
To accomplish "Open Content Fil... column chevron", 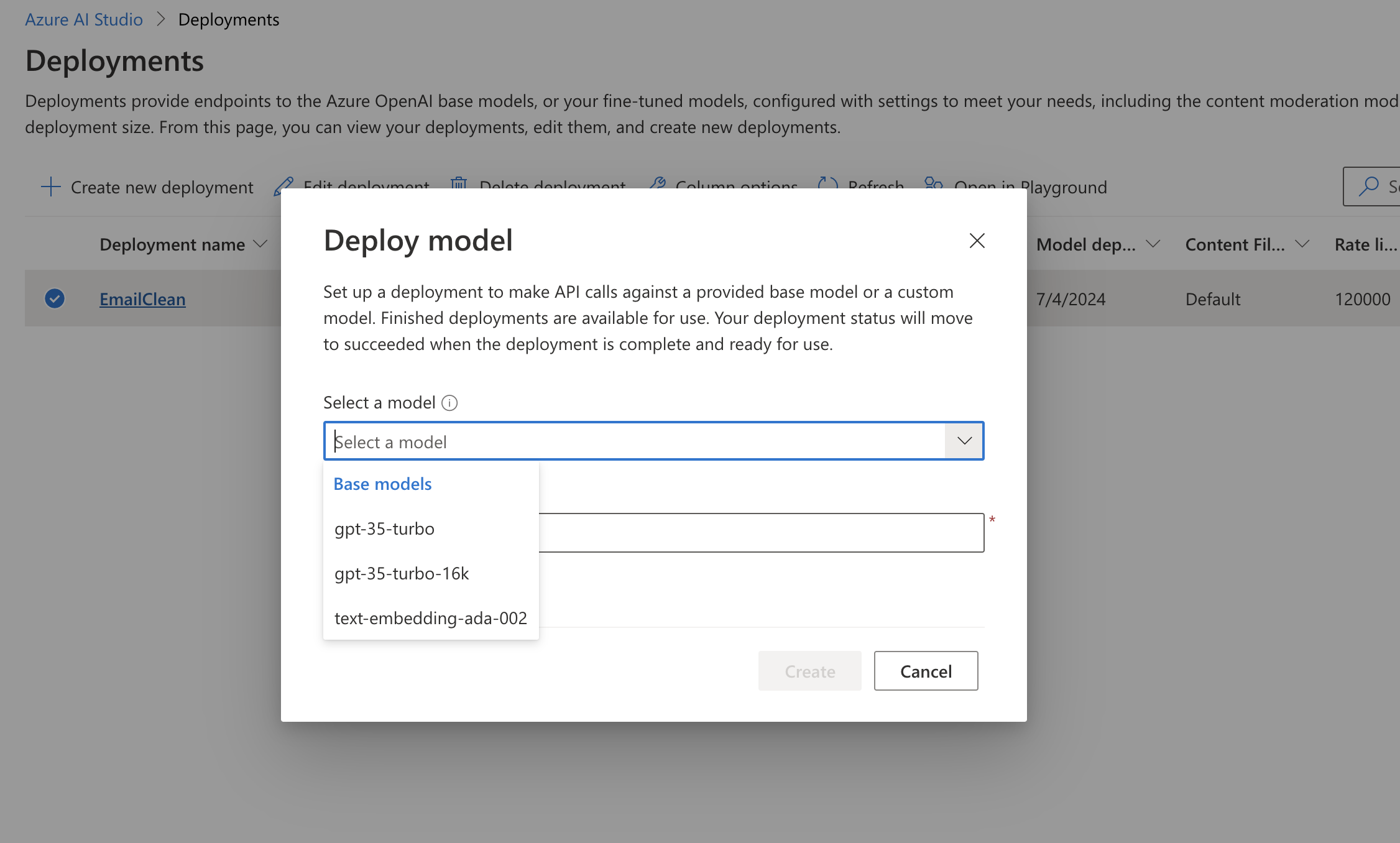I will coord(1302,244).
